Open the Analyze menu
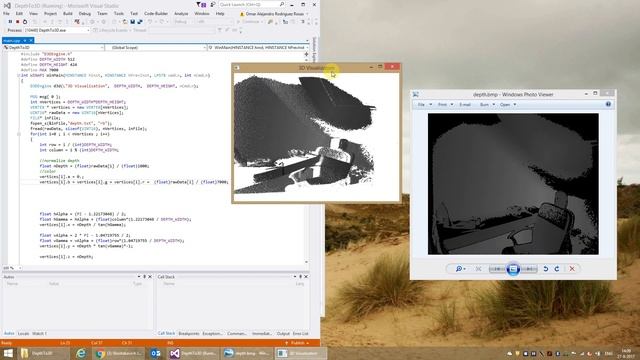Screen dimensions: 640x360 tap(181, 13)
